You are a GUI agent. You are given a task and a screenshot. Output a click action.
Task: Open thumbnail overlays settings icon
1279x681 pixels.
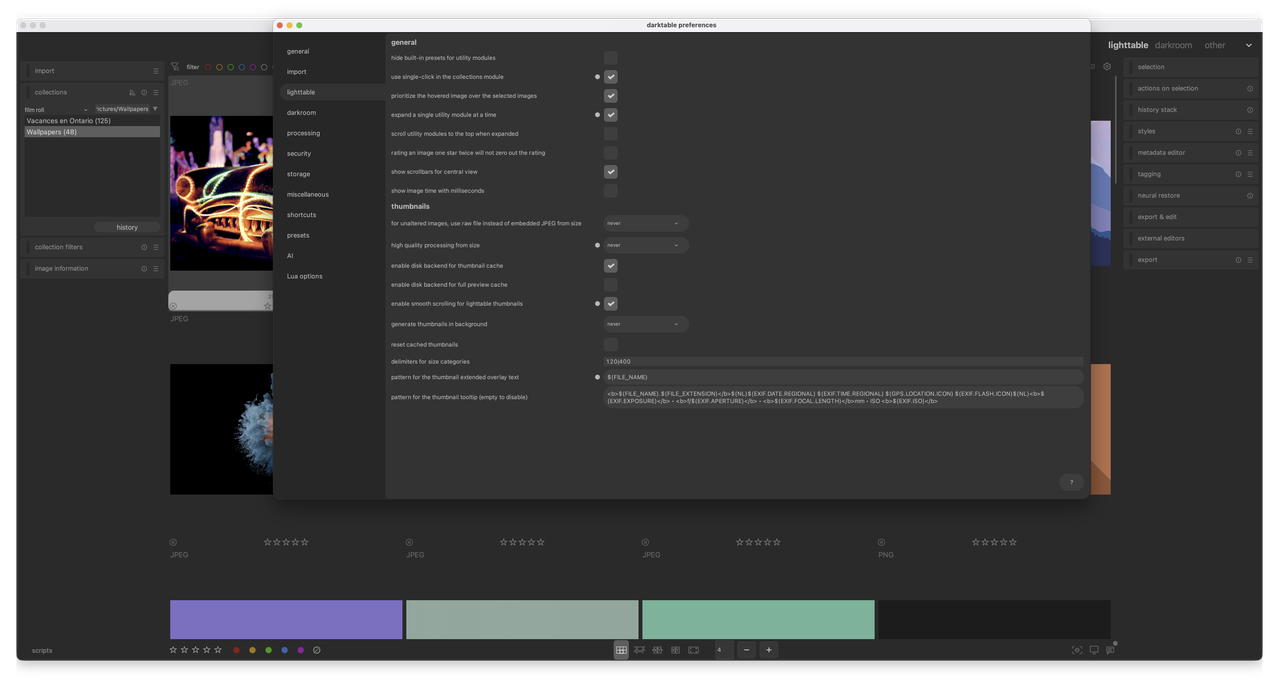[1110, 650]
